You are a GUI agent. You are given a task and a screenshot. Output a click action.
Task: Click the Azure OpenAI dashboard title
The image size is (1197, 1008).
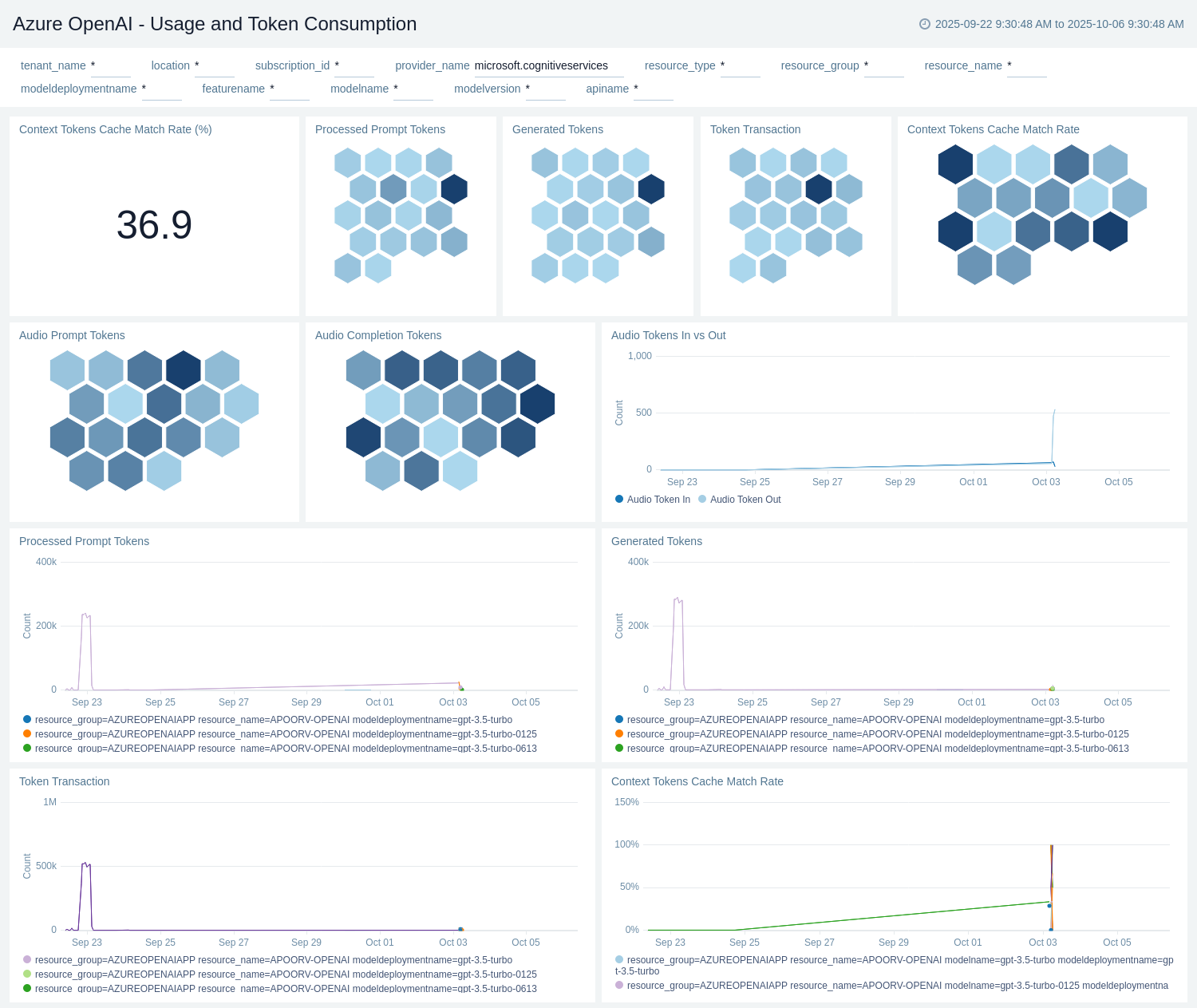[x=215, y=24]
